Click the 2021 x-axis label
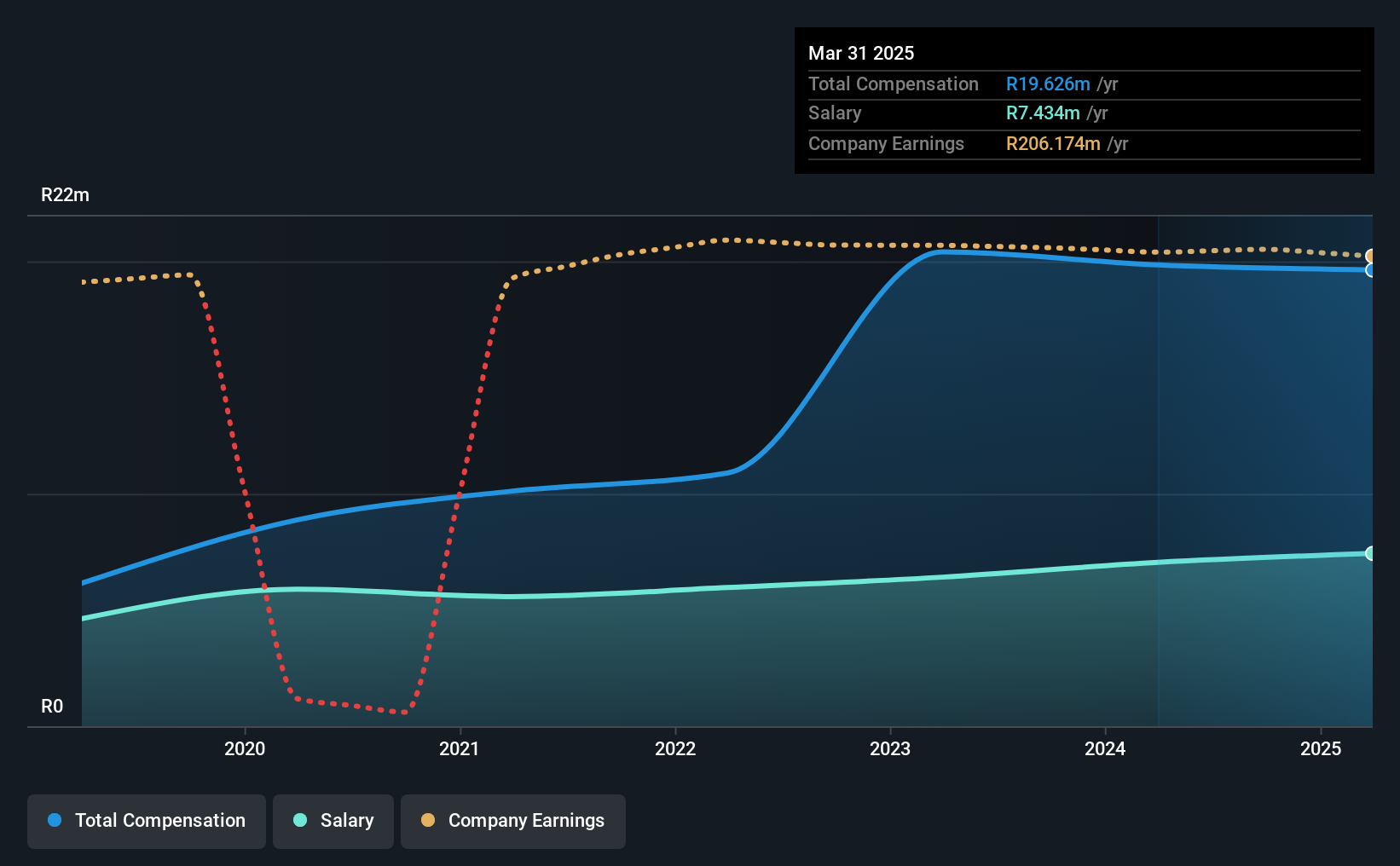1400x866 pixels. pyautogui.click(x=460, y=748)
